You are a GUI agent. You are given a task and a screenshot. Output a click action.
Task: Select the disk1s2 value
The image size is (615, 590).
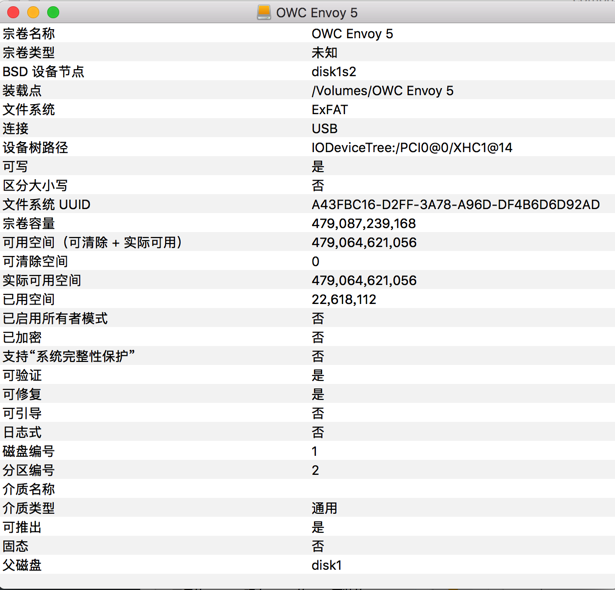(x=334, y=72)
